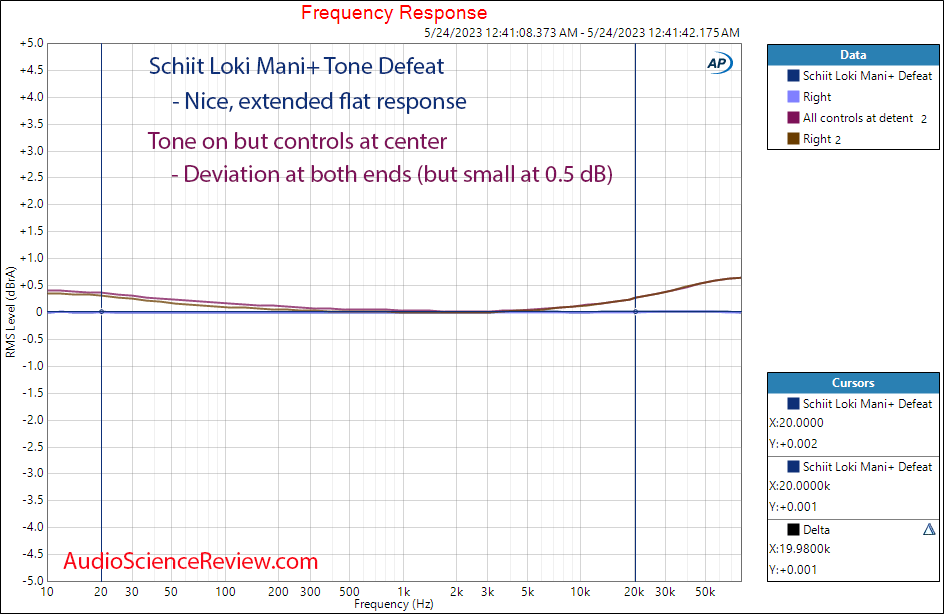Viewport: 944px width, 614px height.
Task: Select the Data panel header
Action: [x=853, y=55]
